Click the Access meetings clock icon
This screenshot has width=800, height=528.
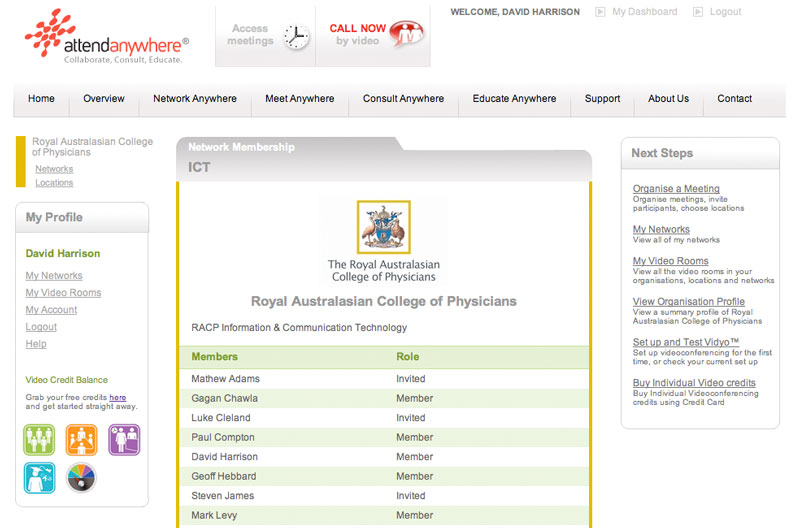[296, 37]
